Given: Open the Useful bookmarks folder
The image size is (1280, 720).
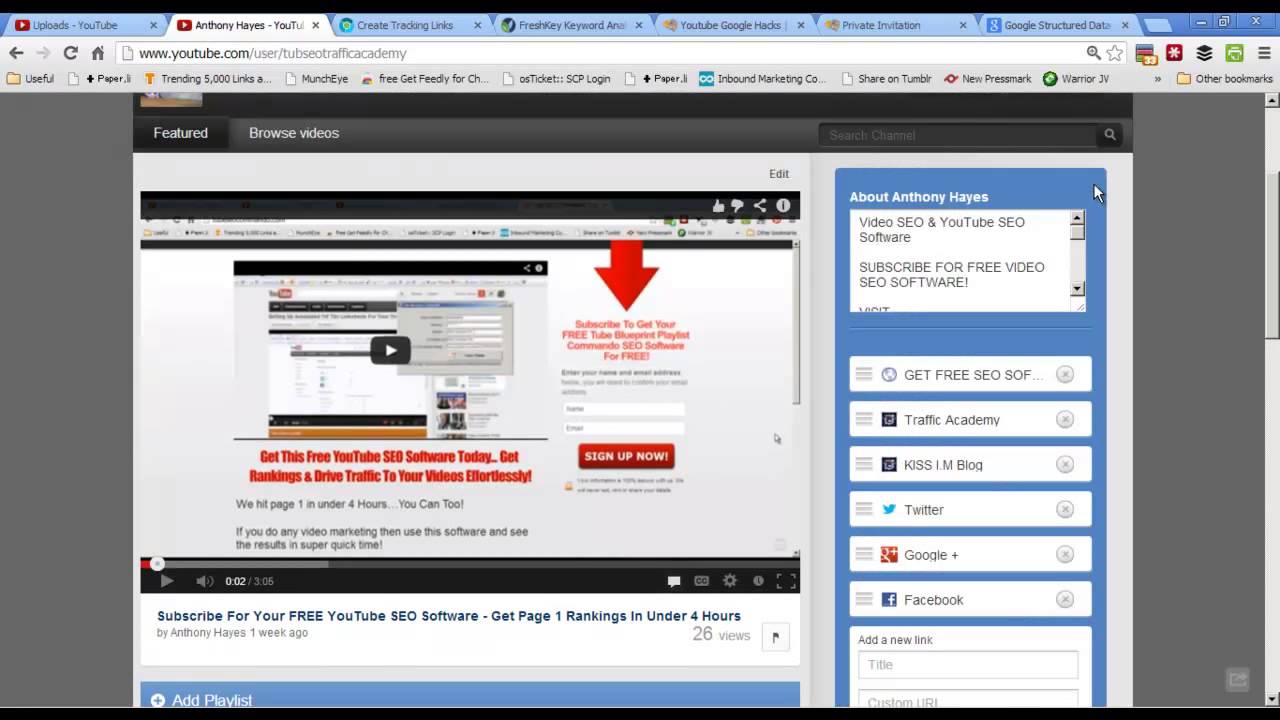Looking at the screenshot, I should tap(31, 79).
